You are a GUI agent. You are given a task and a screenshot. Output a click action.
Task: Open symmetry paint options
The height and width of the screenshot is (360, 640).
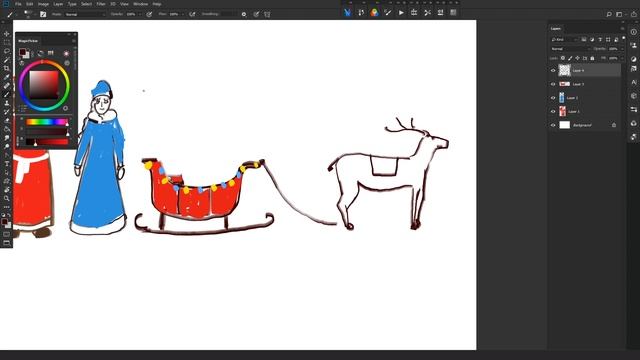267,14
